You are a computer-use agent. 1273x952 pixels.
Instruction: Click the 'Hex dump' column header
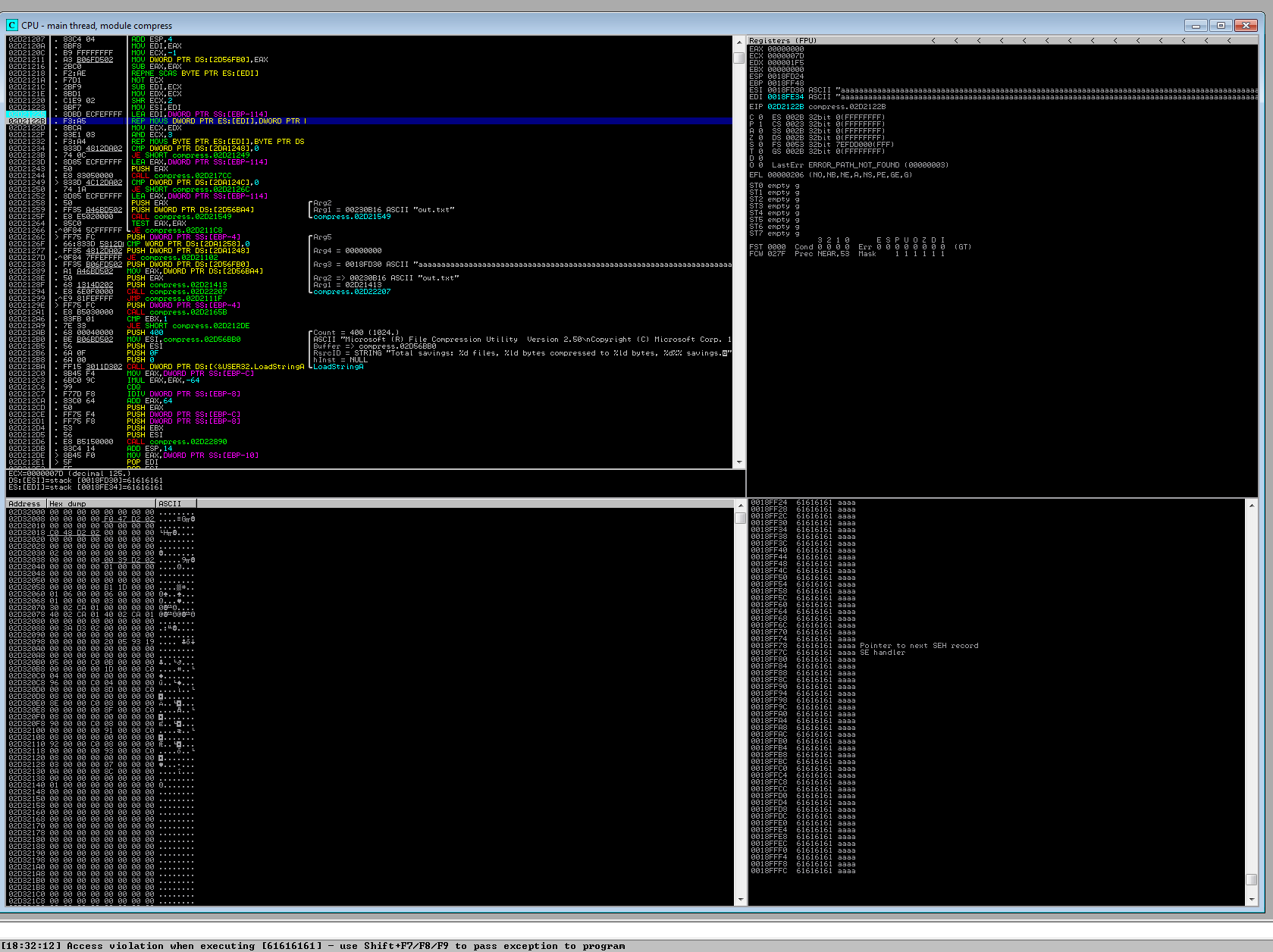click(x=101, y=503)
